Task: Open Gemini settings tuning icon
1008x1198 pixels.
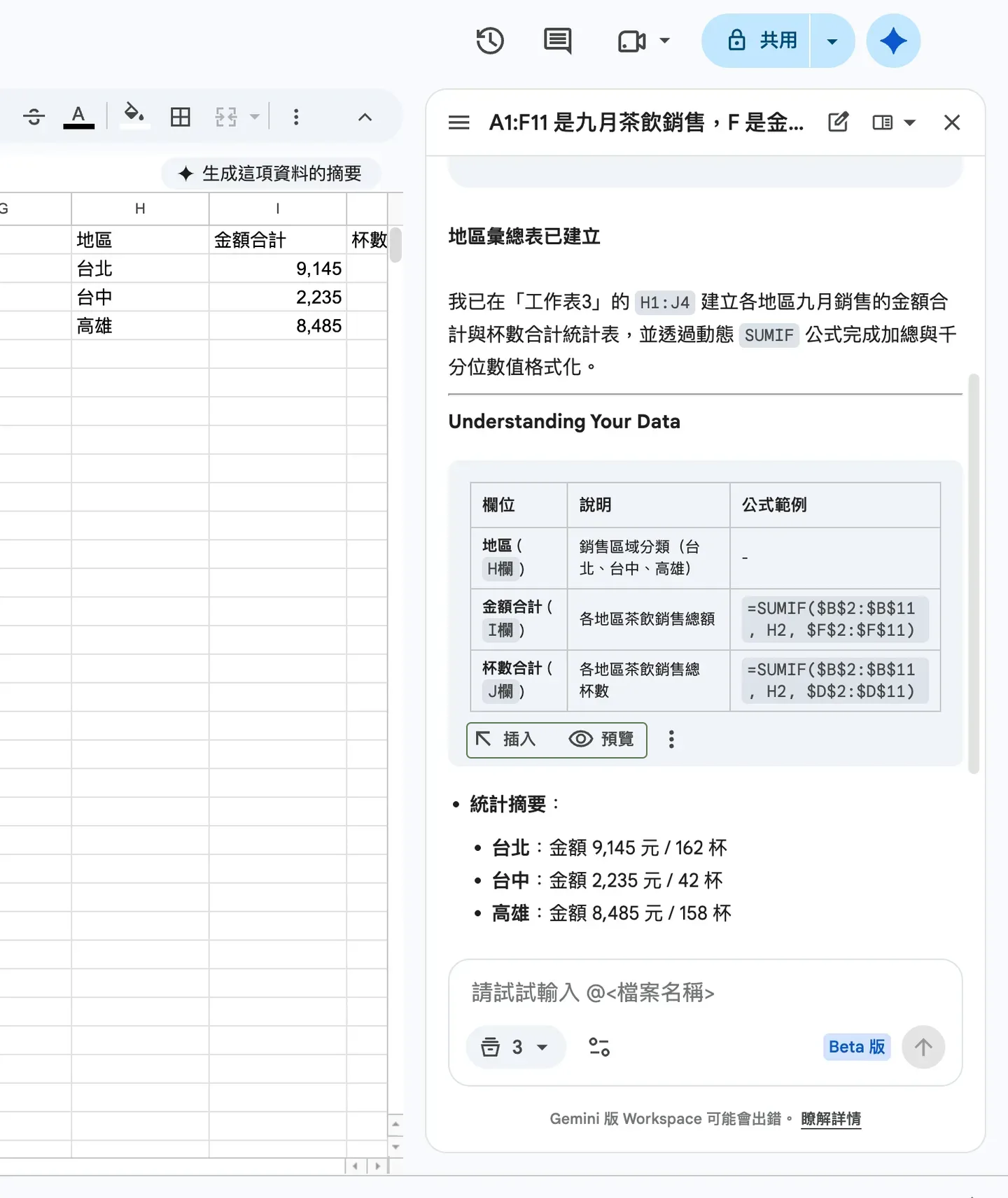Action: point(599,1047)
